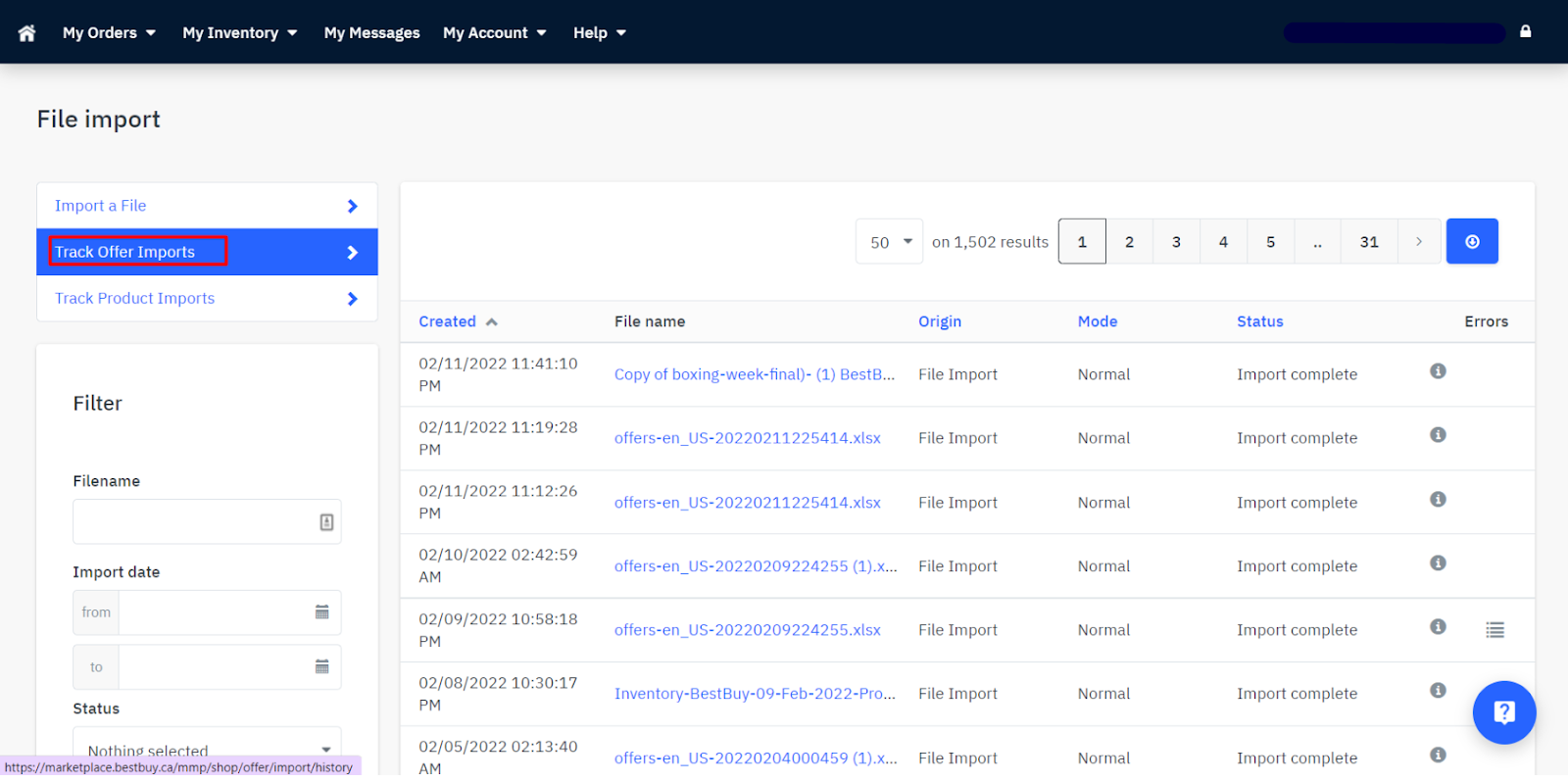This screenshot has width=1568, height=782.
Task: Open errors list icon for 02/09/2022 row
Action: pyautogui.click(x=1494, y=630)
